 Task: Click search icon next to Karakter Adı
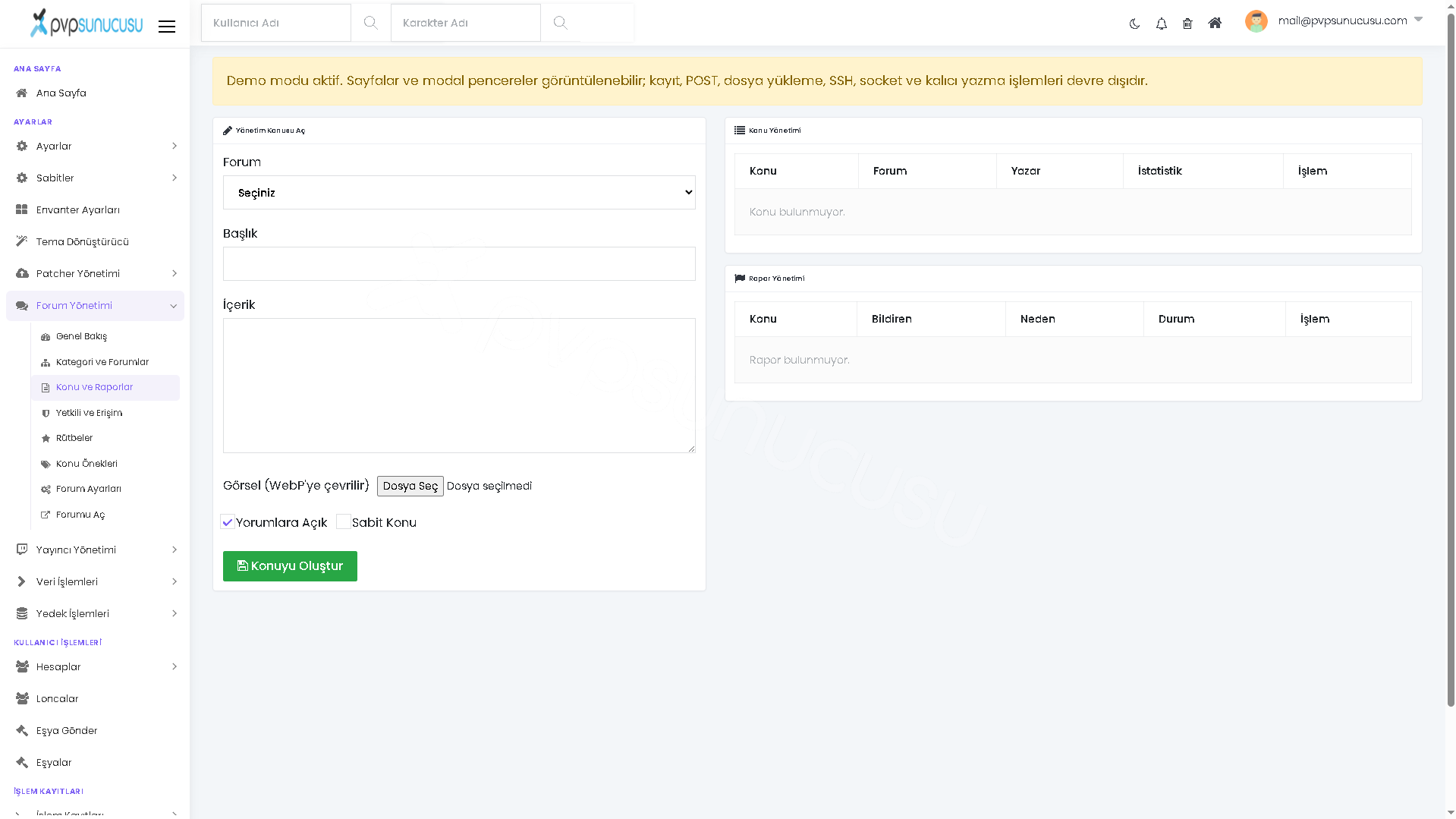[561, 23]
